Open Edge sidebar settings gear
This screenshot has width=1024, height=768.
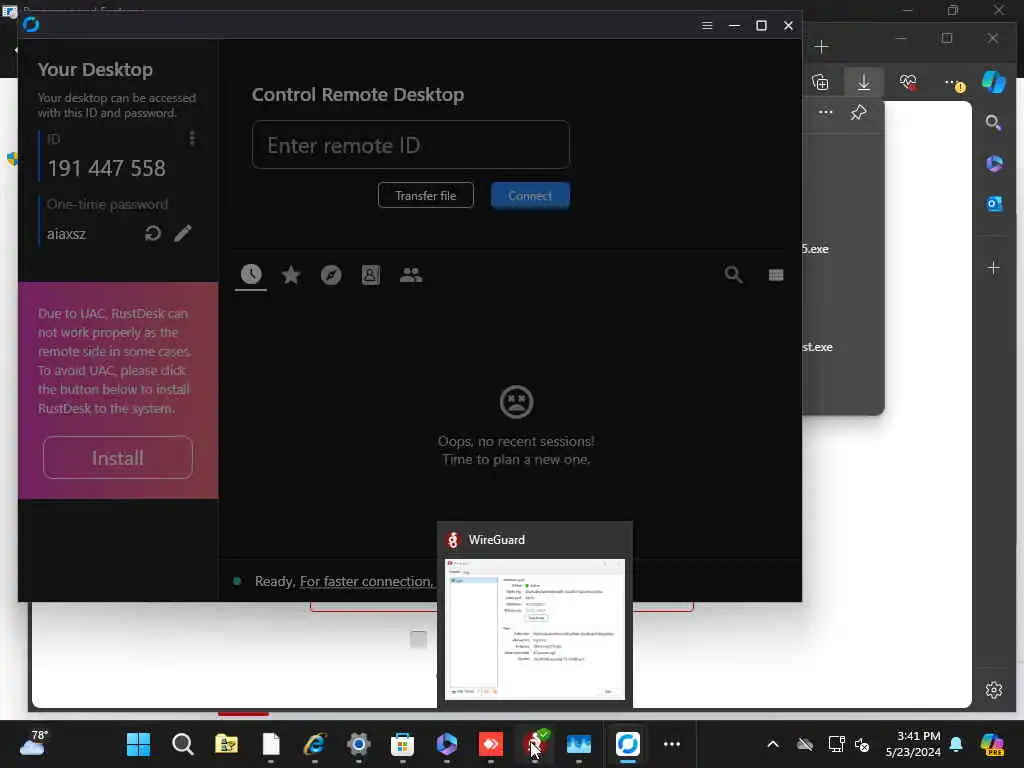tap(993, 690)
